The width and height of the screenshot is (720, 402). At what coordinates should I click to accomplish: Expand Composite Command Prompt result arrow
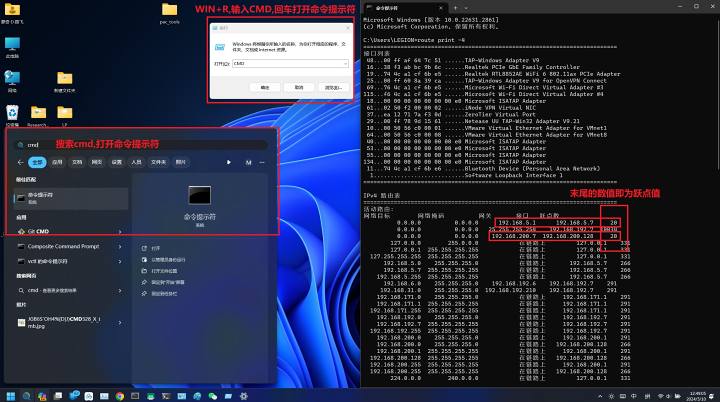tap(119, 246)
